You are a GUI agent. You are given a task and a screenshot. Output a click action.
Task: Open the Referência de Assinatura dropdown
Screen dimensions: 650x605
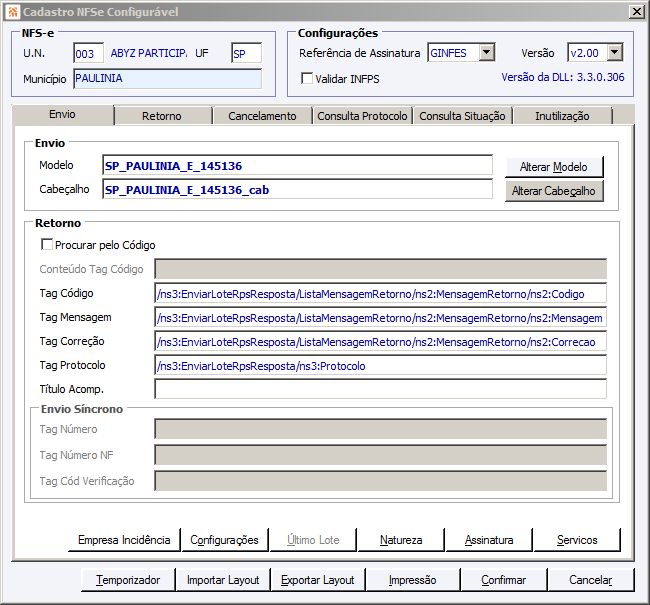(487, 53)
